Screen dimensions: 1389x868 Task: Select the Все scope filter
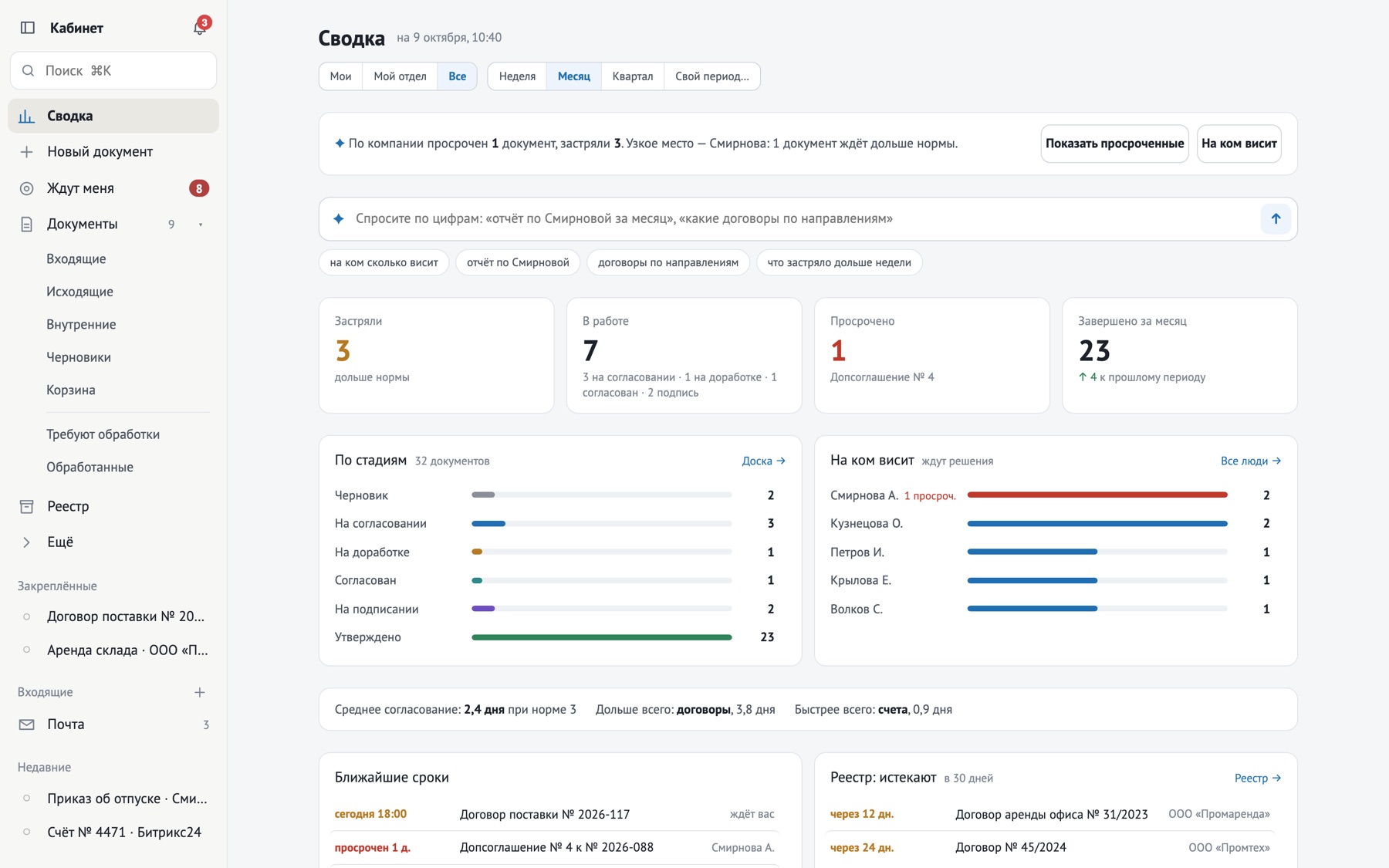coord(457,76)
